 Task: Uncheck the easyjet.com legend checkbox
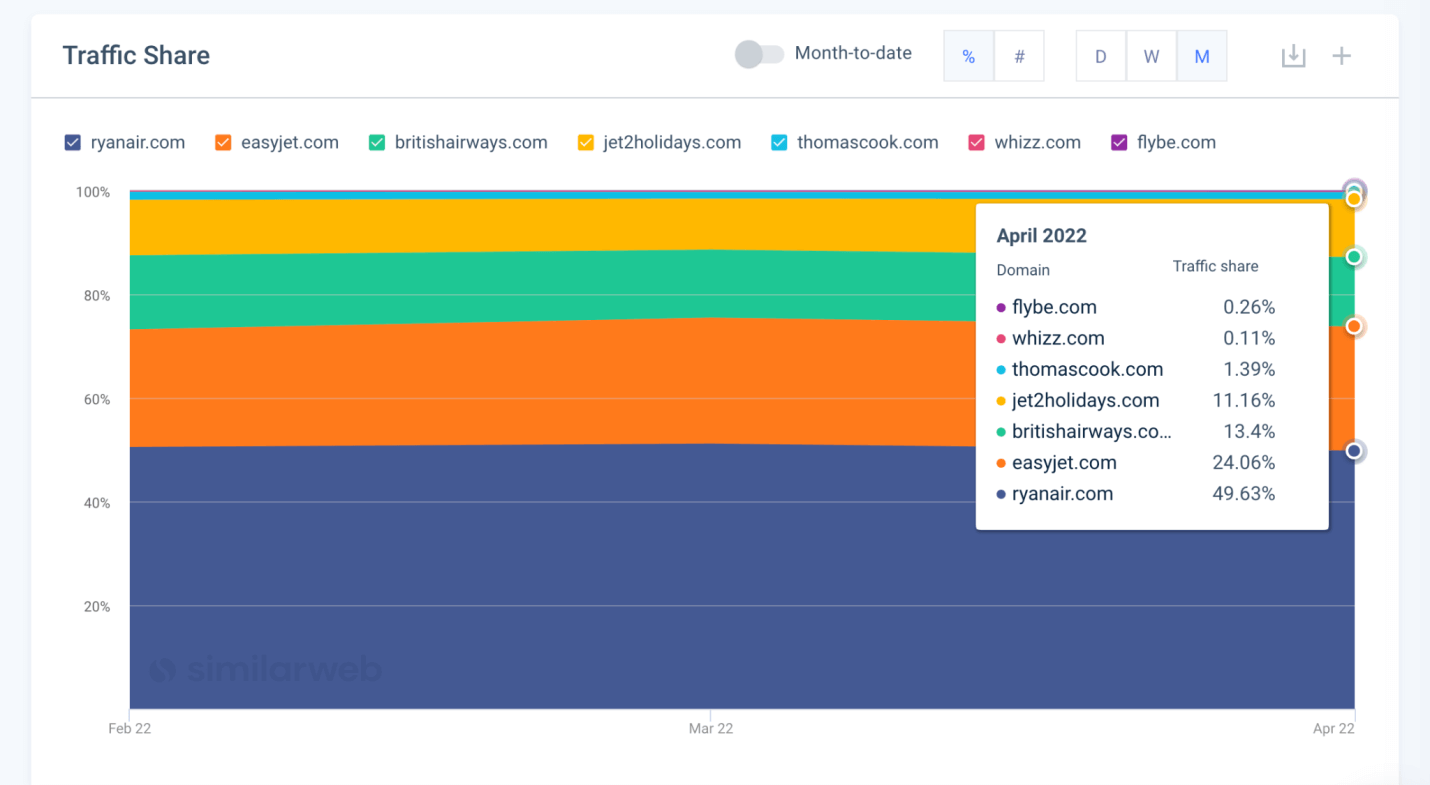(223, 143)
